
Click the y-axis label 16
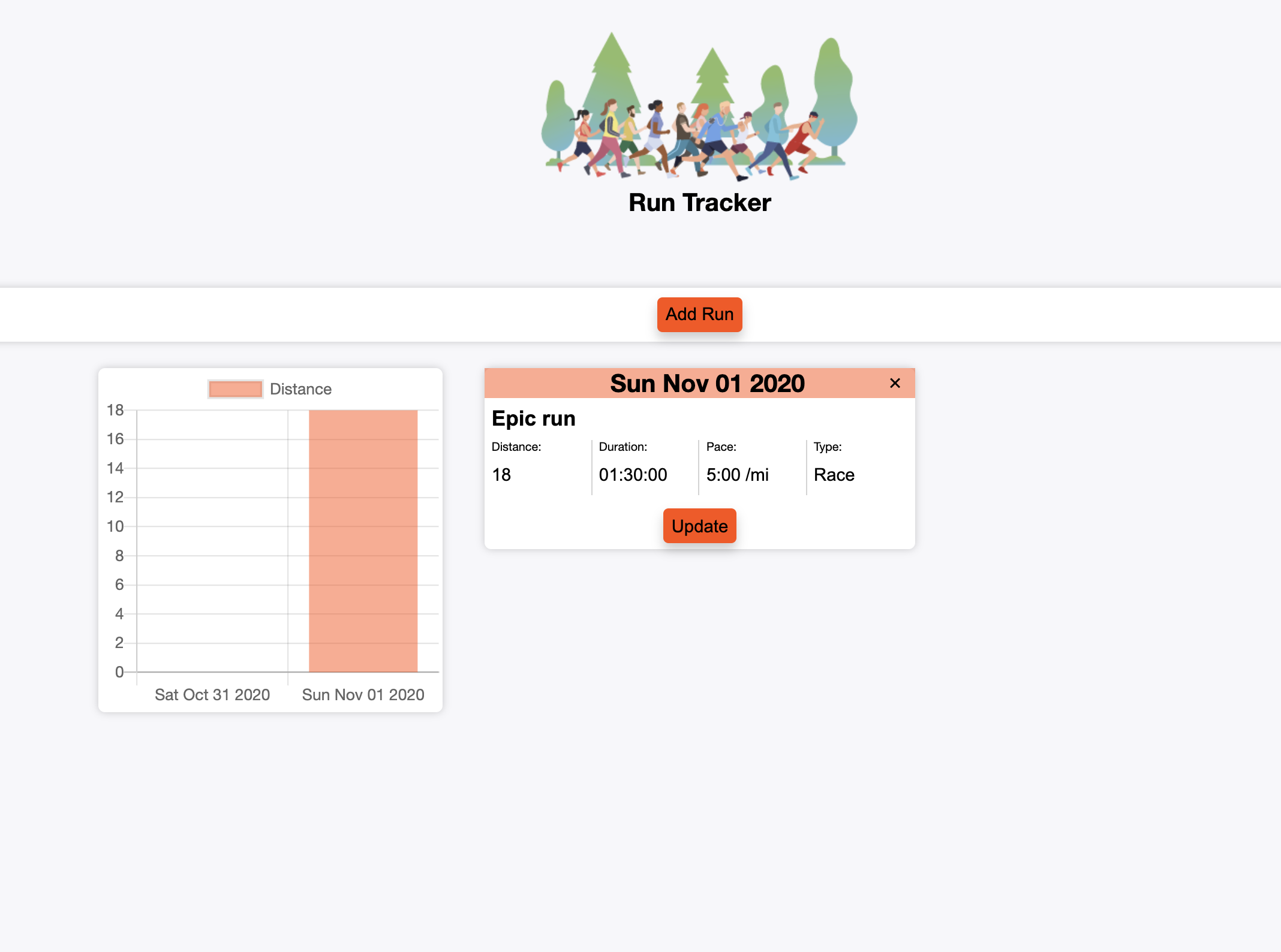115,439
